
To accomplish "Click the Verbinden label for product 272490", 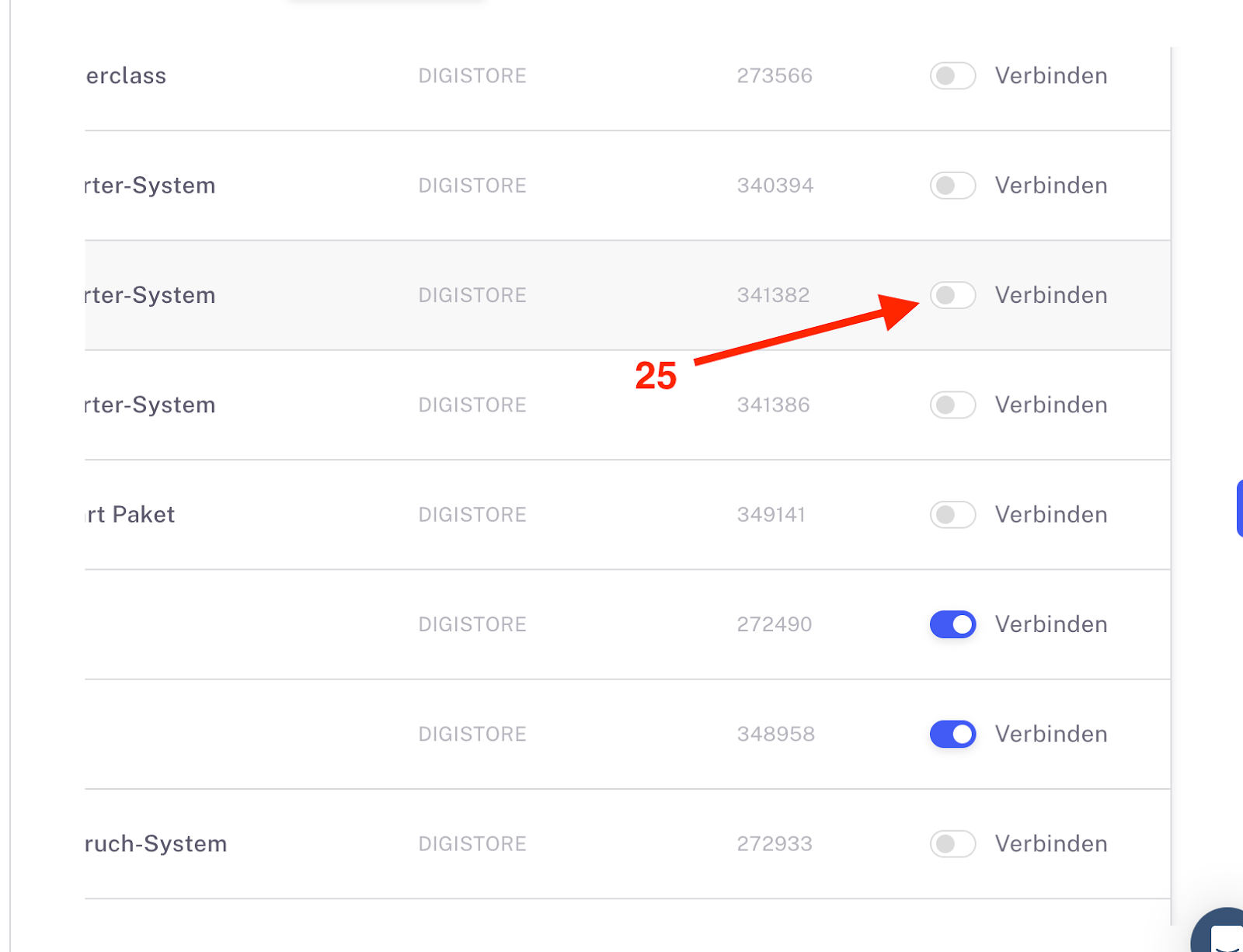I will 1051,624.
